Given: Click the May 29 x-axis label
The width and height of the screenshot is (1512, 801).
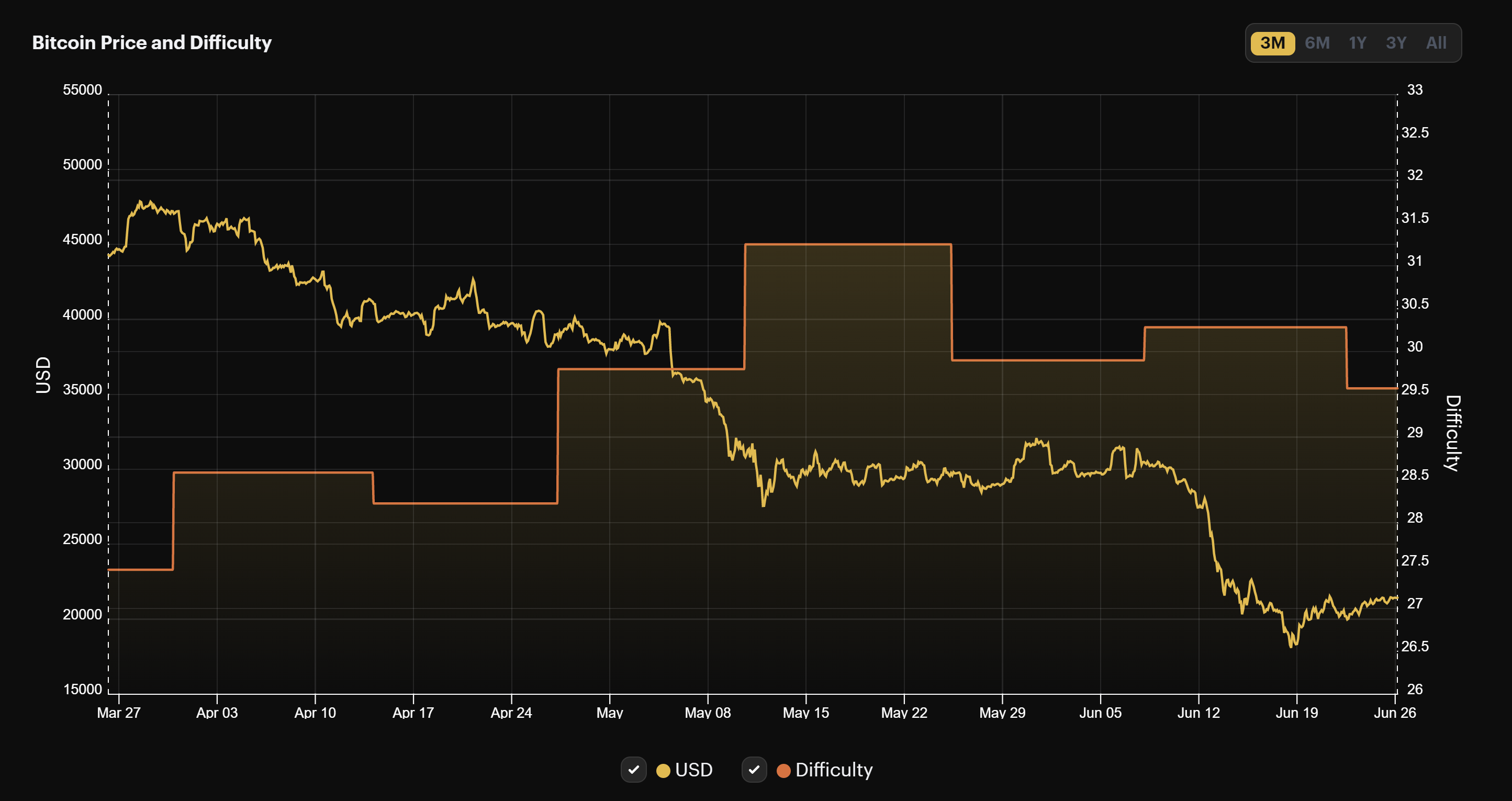Looking at the screenshot, I should [1003, 713].
